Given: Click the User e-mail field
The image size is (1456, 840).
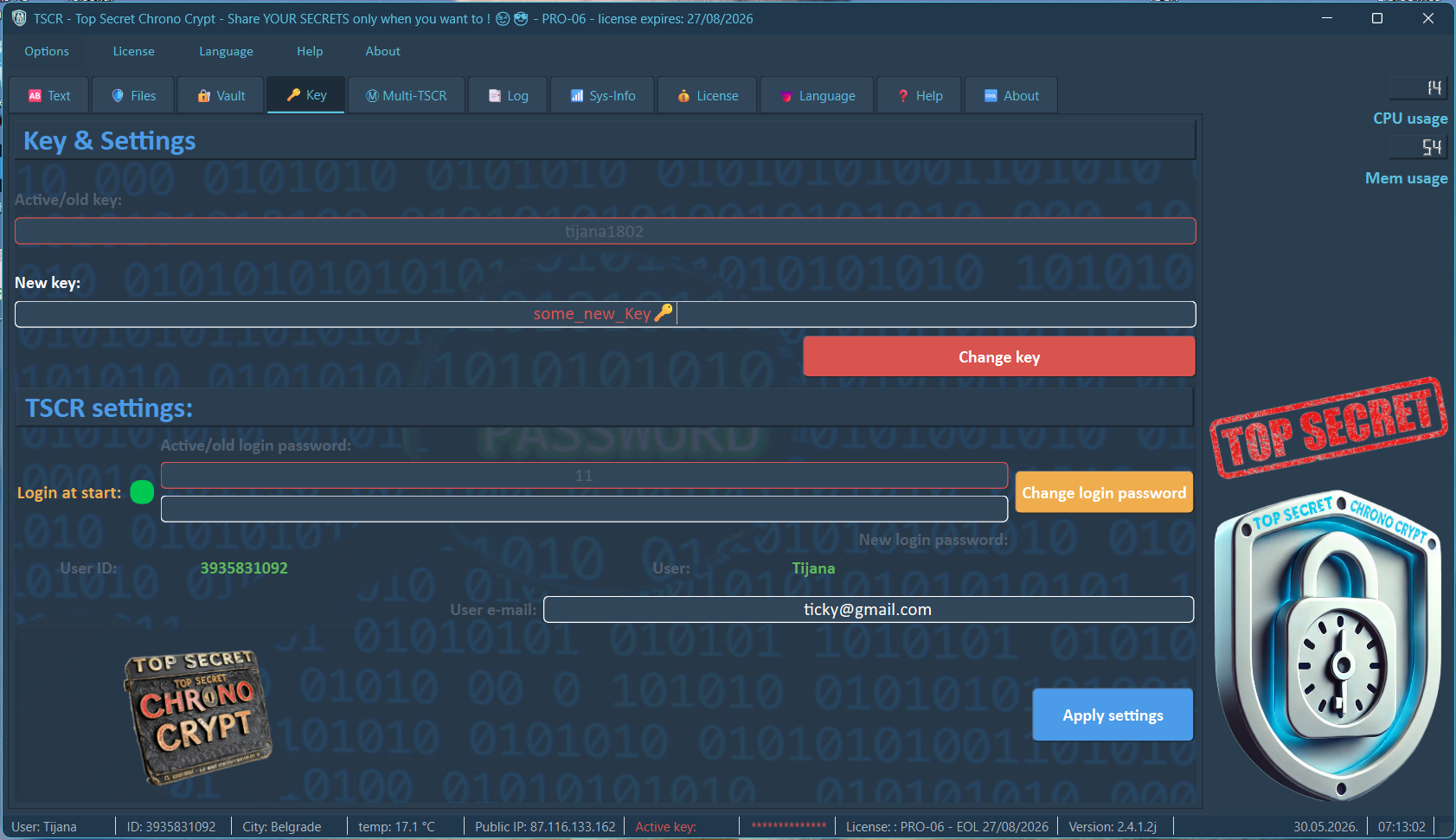Looking at the screenshot, I should click(x=869, y=609).
